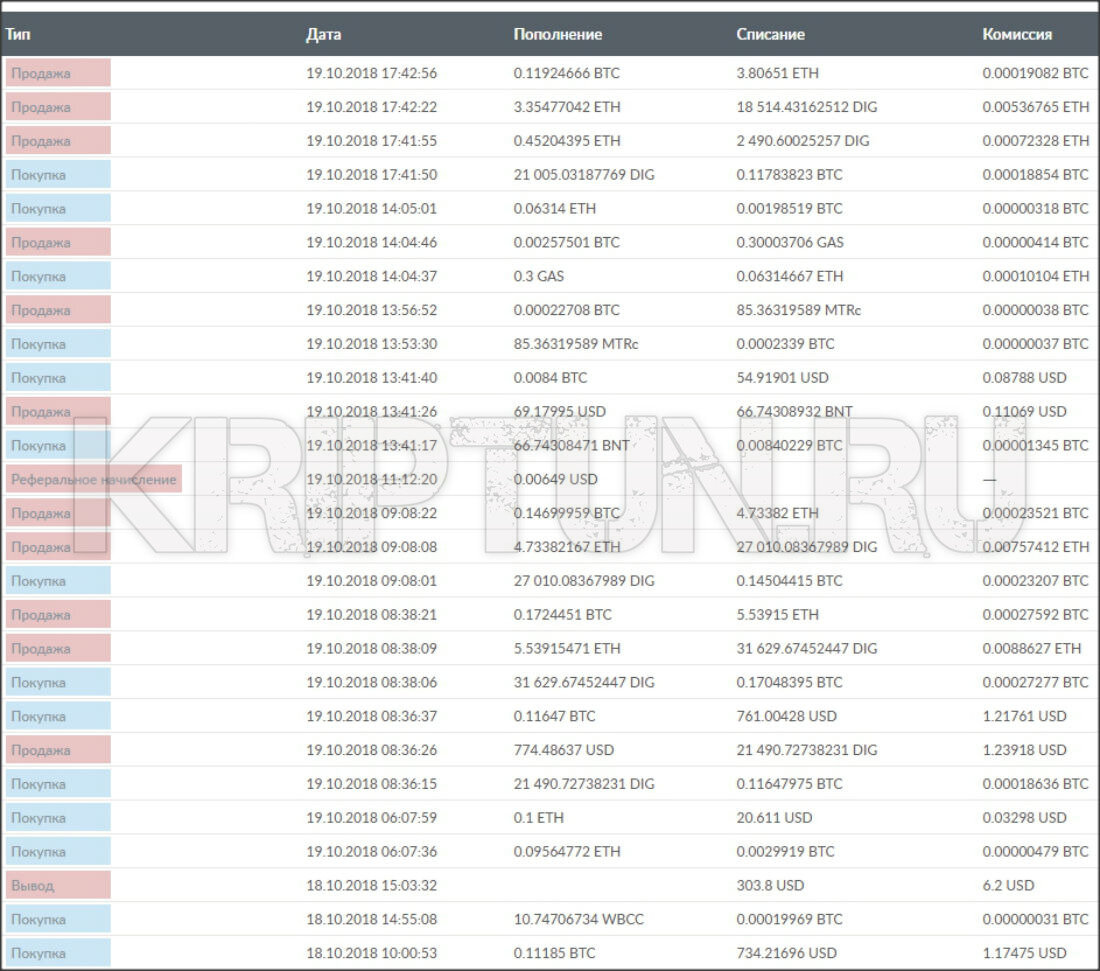Image resolution: width=1100 pixels, height=971 pixels.
Task: Click value 5.53915471 ETH
Action: 567,648
